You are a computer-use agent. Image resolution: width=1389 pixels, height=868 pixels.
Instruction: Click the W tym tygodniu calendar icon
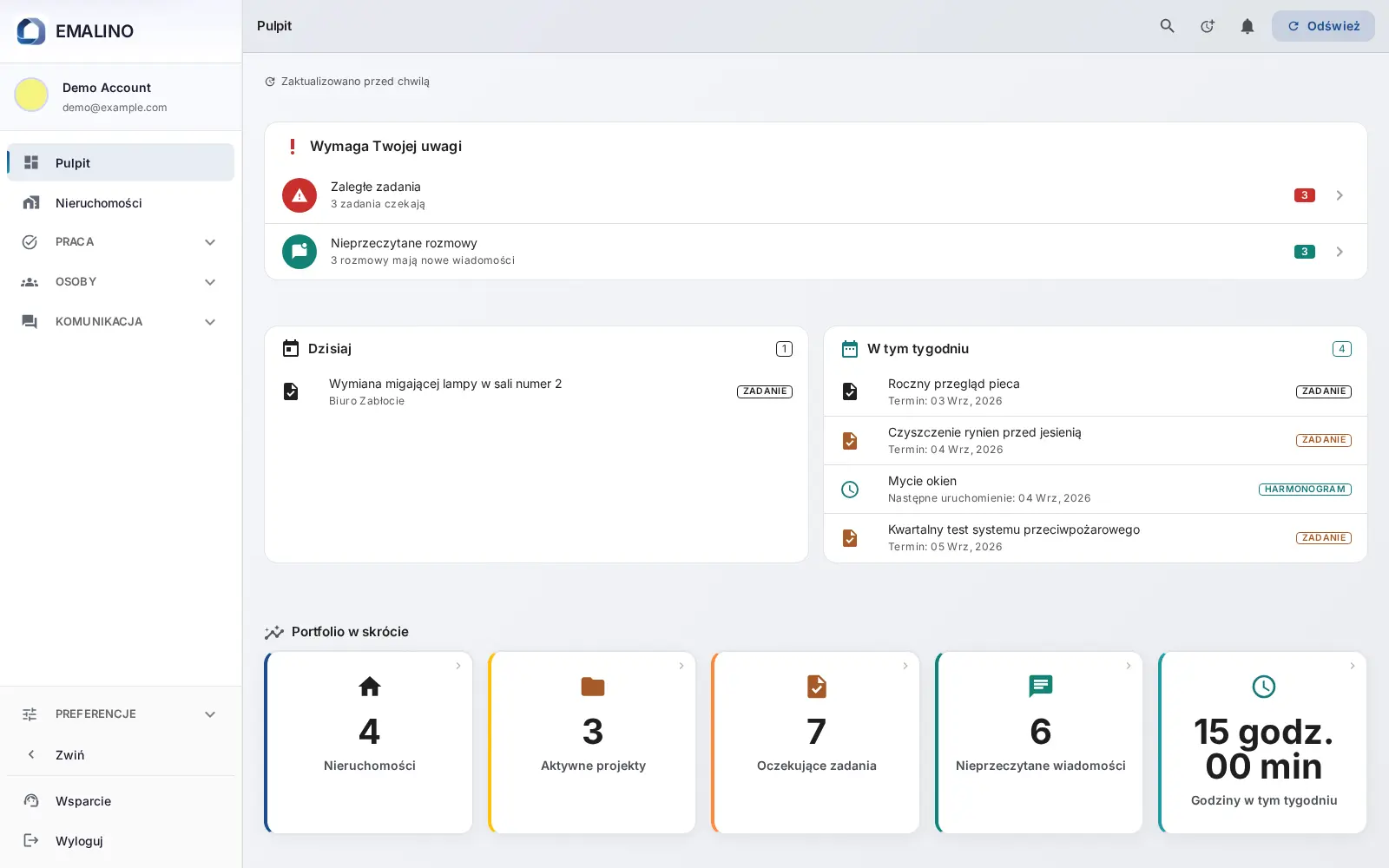pyautogui.click(x=850, y=348)
